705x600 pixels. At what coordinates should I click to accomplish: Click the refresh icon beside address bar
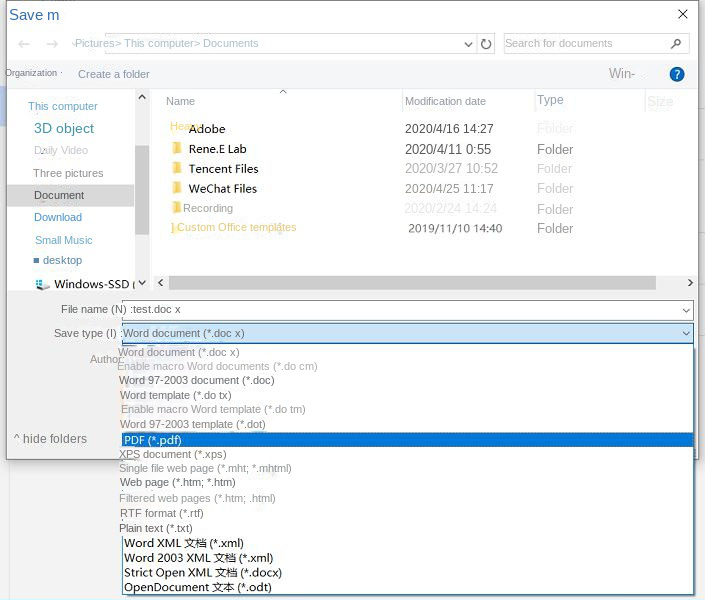486,44
